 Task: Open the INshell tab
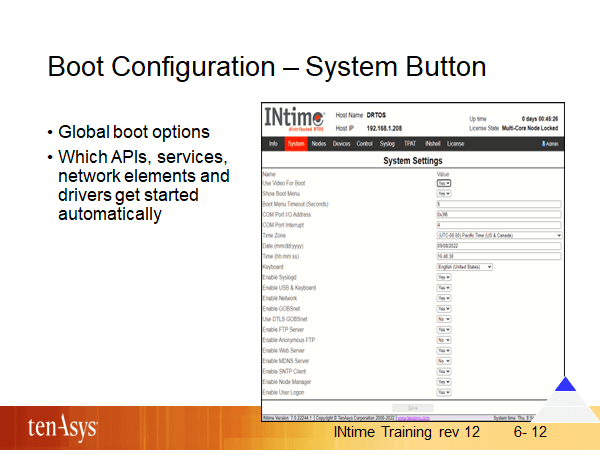[432, 144]
